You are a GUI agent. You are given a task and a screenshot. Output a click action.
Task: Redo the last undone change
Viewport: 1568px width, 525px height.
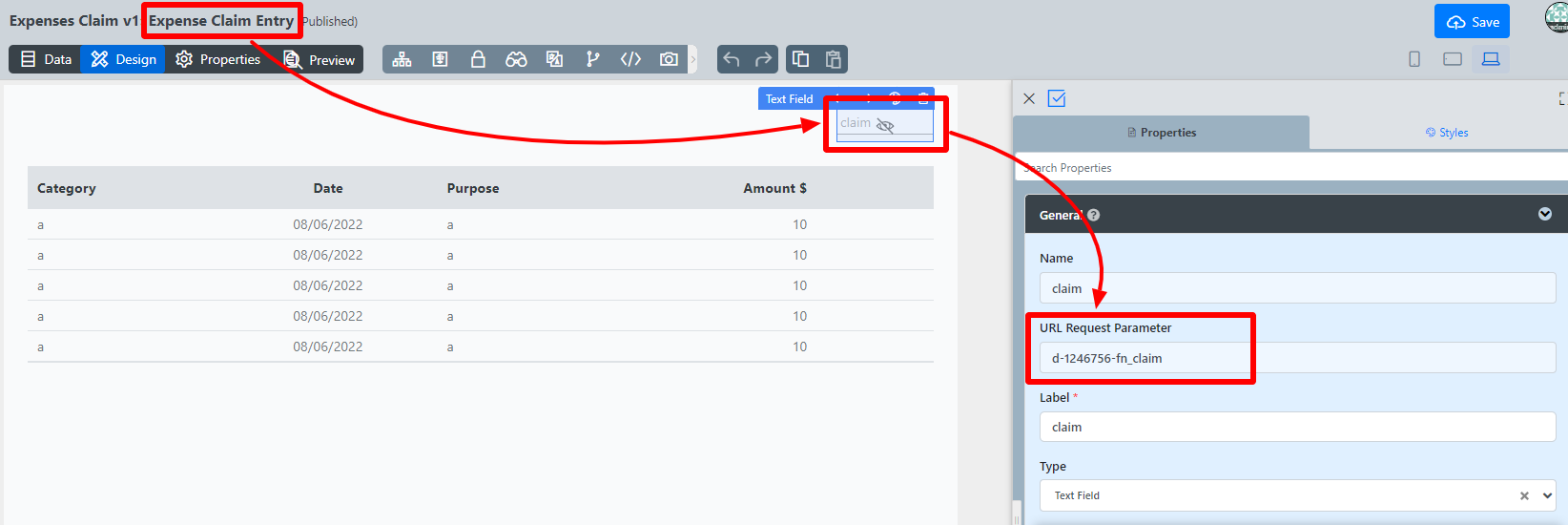[x=763, y=59]
